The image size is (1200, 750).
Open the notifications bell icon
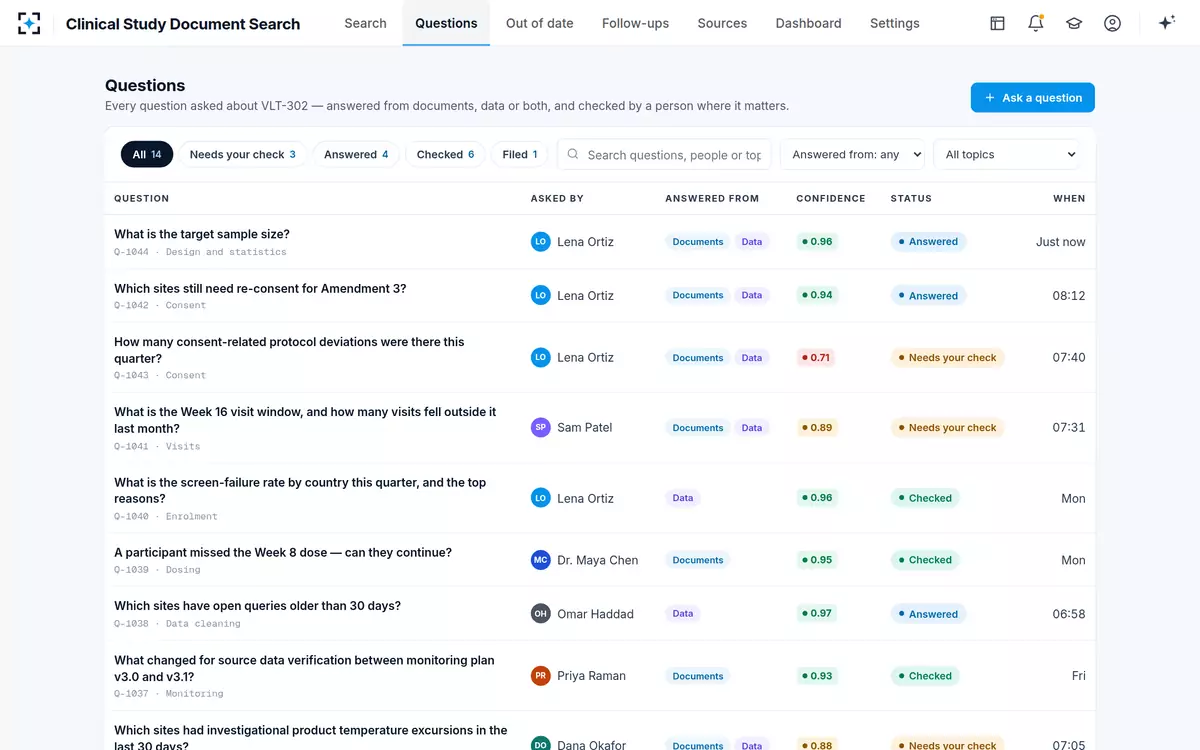pos(1036,23)
